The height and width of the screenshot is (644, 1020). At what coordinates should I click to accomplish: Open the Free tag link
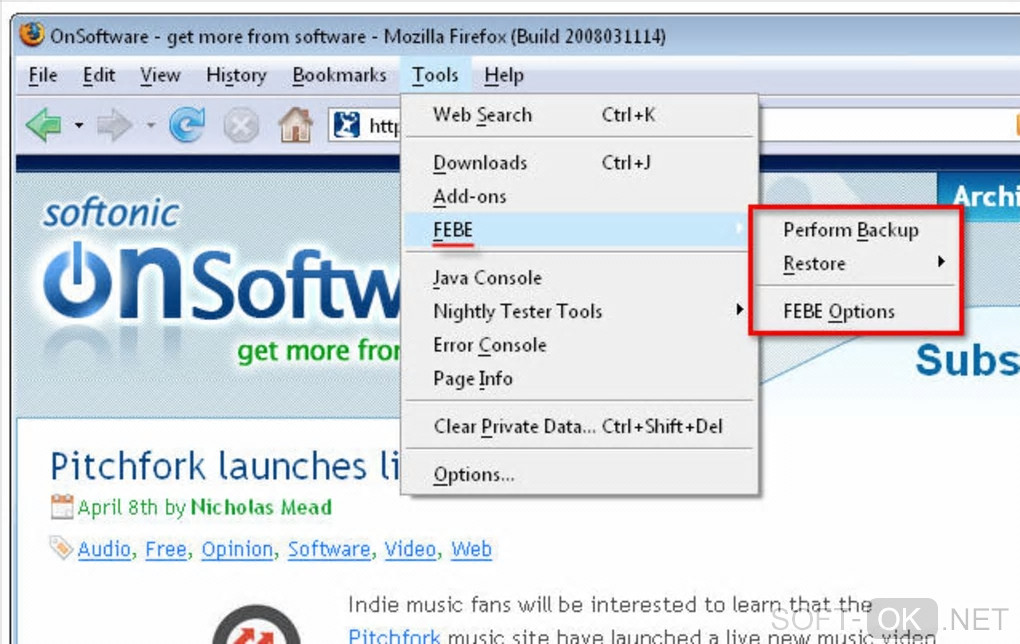(166, 549)
